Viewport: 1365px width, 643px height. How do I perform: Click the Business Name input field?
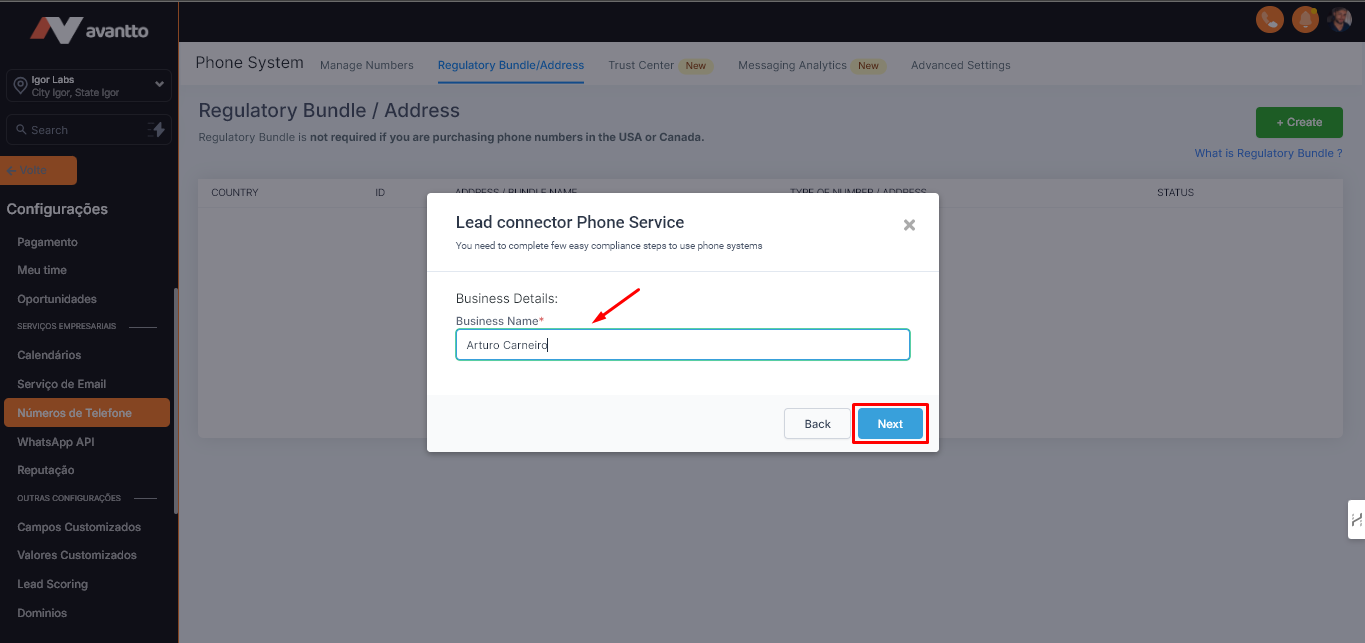[x=682, y=345]
